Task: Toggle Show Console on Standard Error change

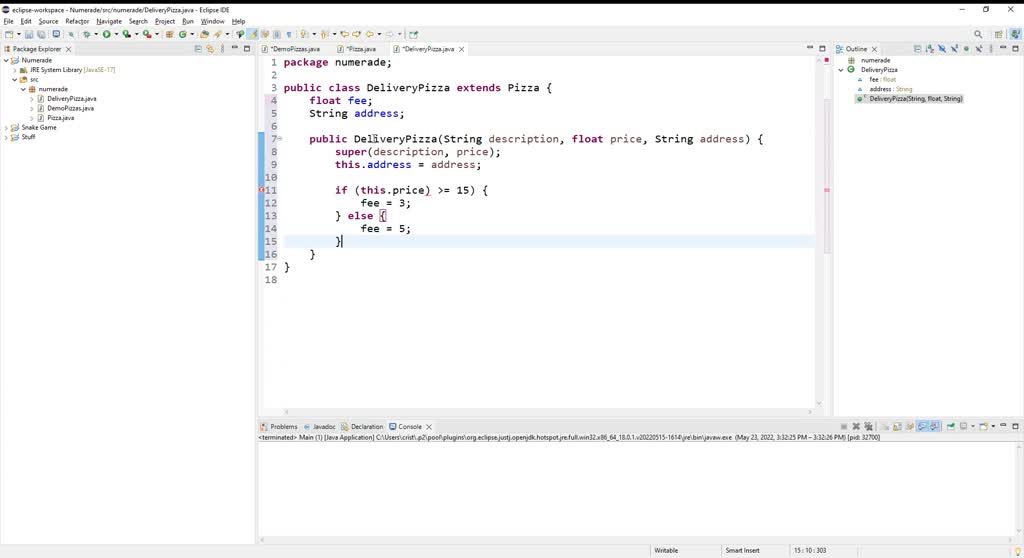Action: pyautogui.click(x=935, y=426)
